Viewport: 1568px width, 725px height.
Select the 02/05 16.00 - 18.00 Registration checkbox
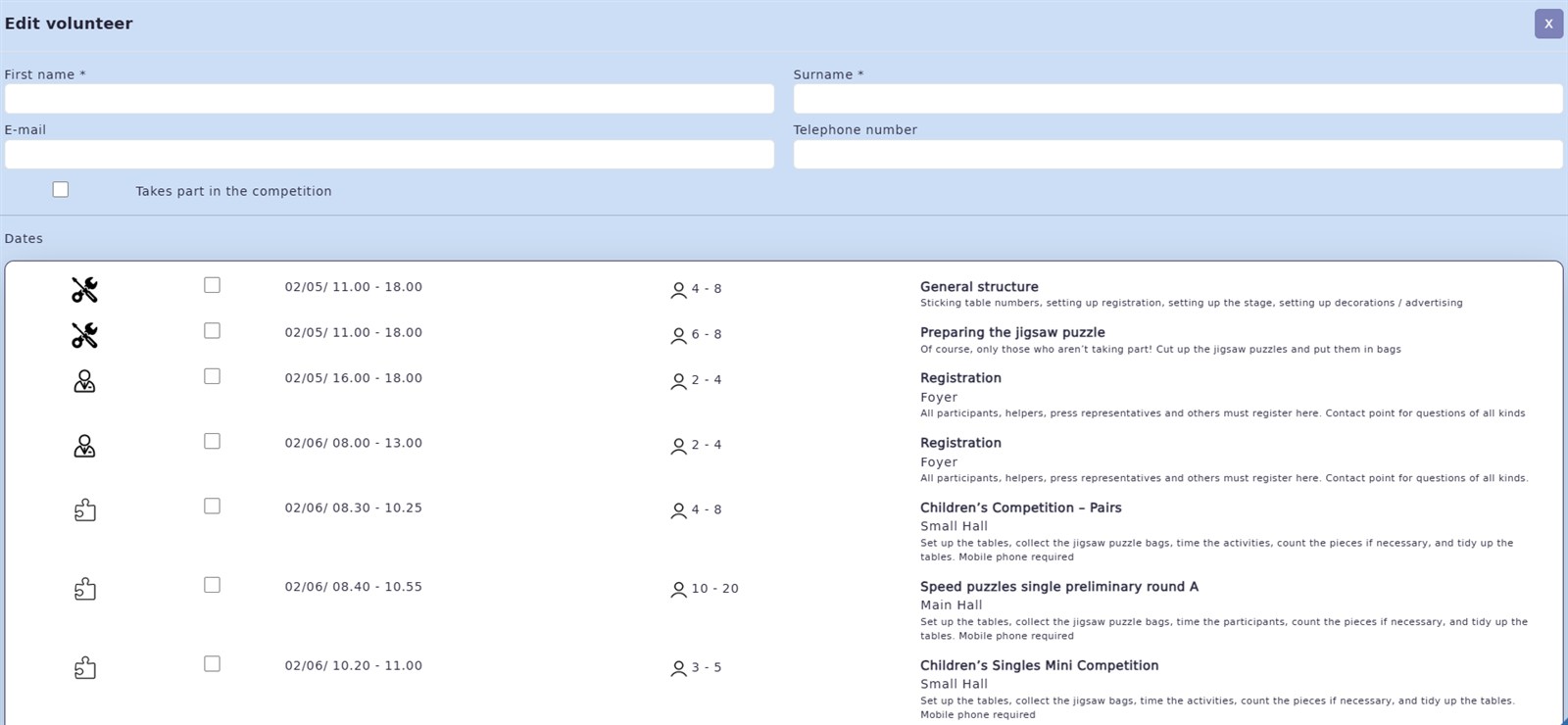tap(212, 376)
